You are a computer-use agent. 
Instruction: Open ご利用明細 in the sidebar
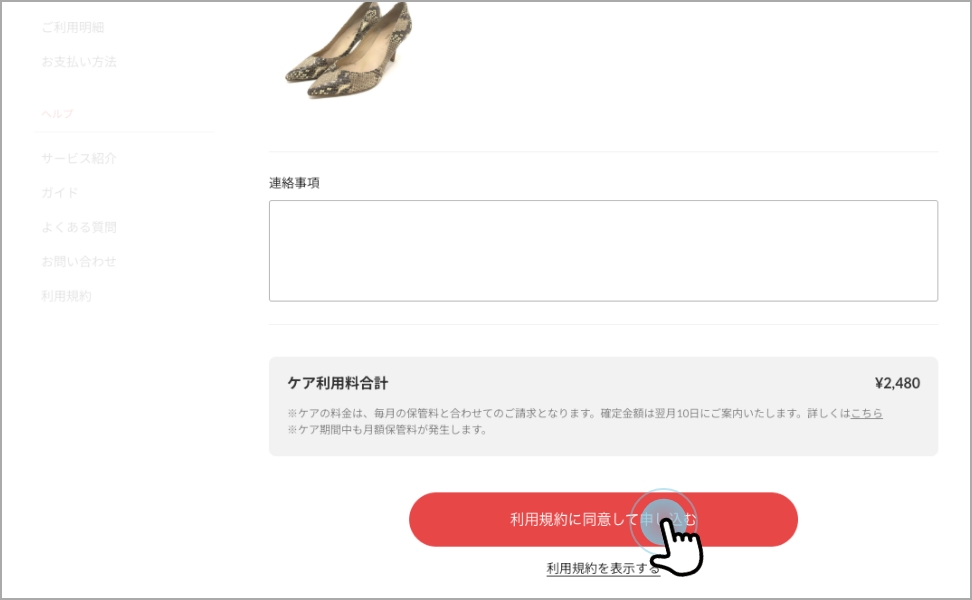[x=73, y=27]
